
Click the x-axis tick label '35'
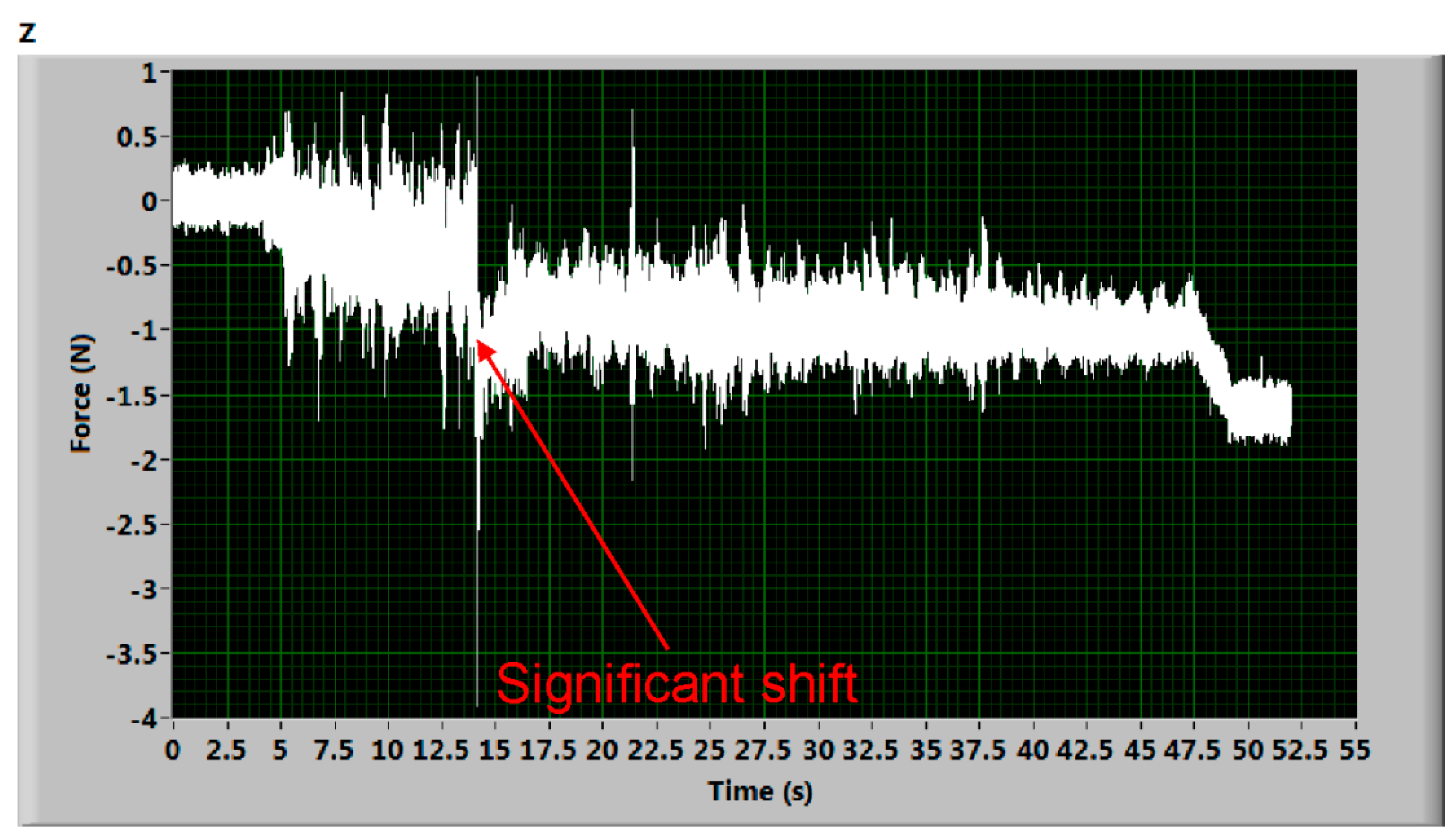[925, 750]
